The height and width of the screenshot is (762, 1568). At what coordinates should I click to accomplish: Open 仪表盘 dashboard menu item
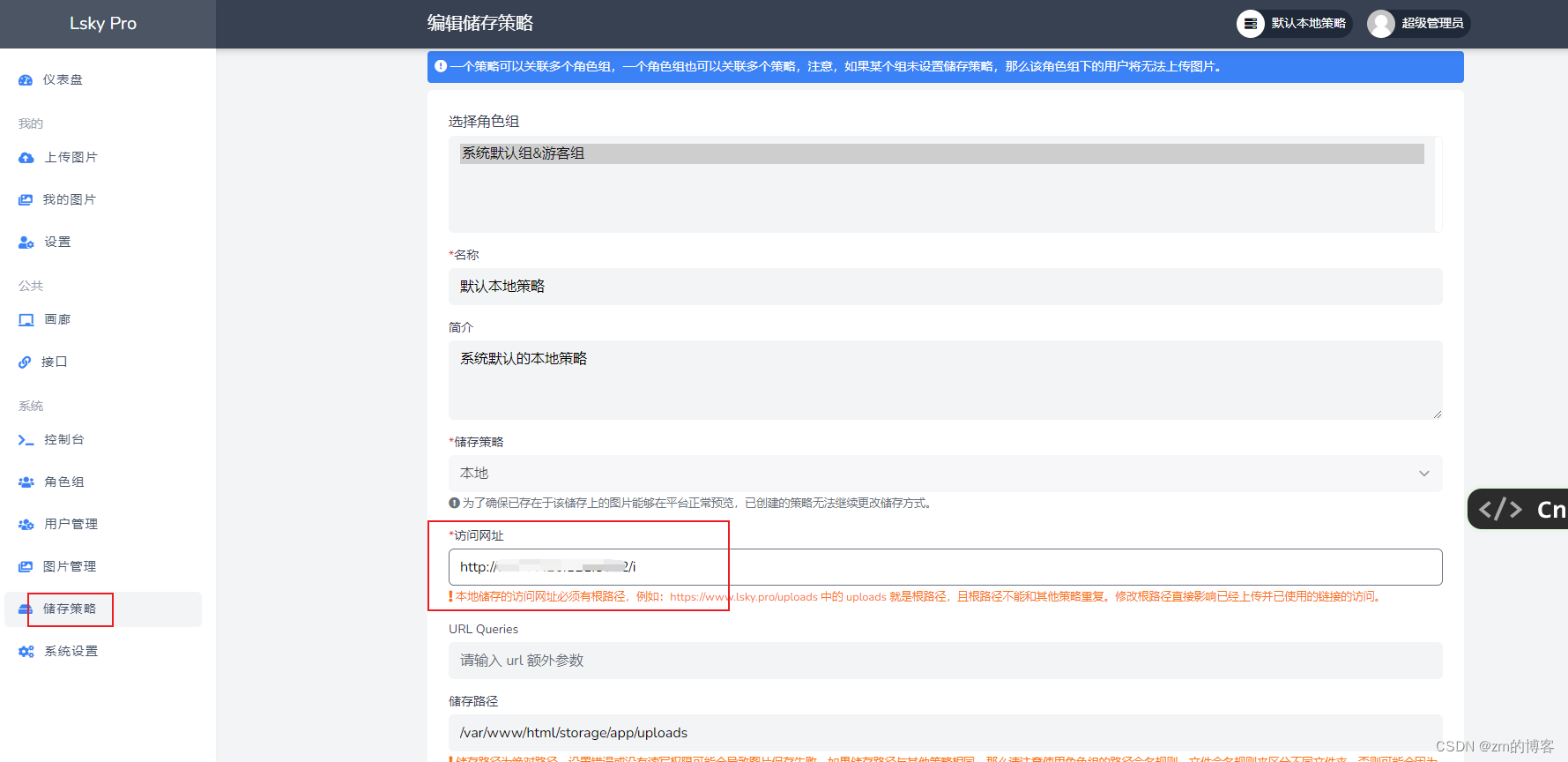pos(103,80)
